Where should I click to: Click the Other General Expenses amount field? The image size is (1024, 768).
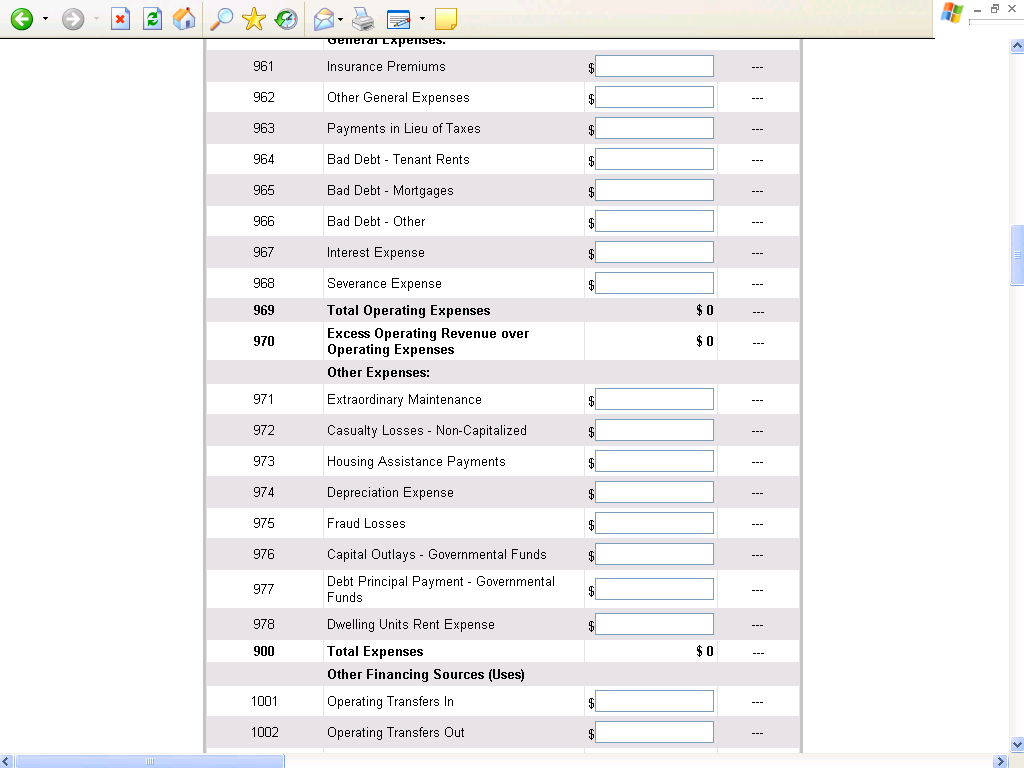[654, 97]
